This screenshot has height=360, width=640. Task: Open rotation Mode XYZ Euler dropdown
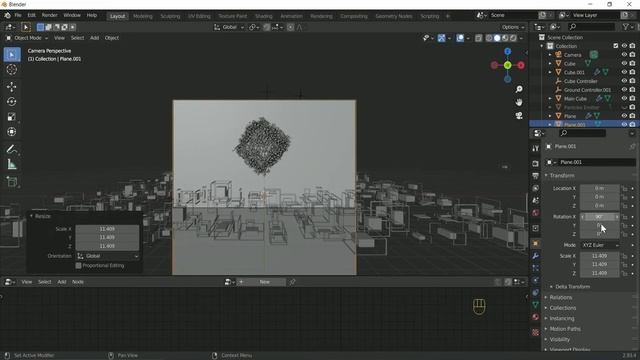pos(600,245)
